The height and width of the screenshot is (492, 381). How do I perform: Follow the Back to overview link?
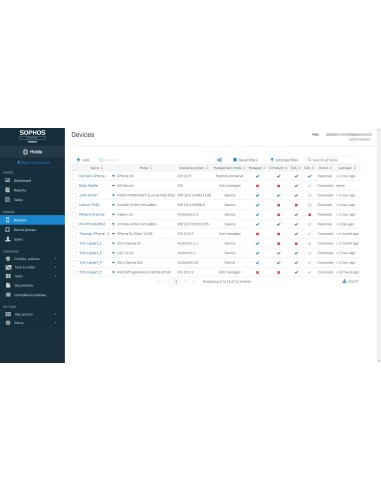point(33,163)
